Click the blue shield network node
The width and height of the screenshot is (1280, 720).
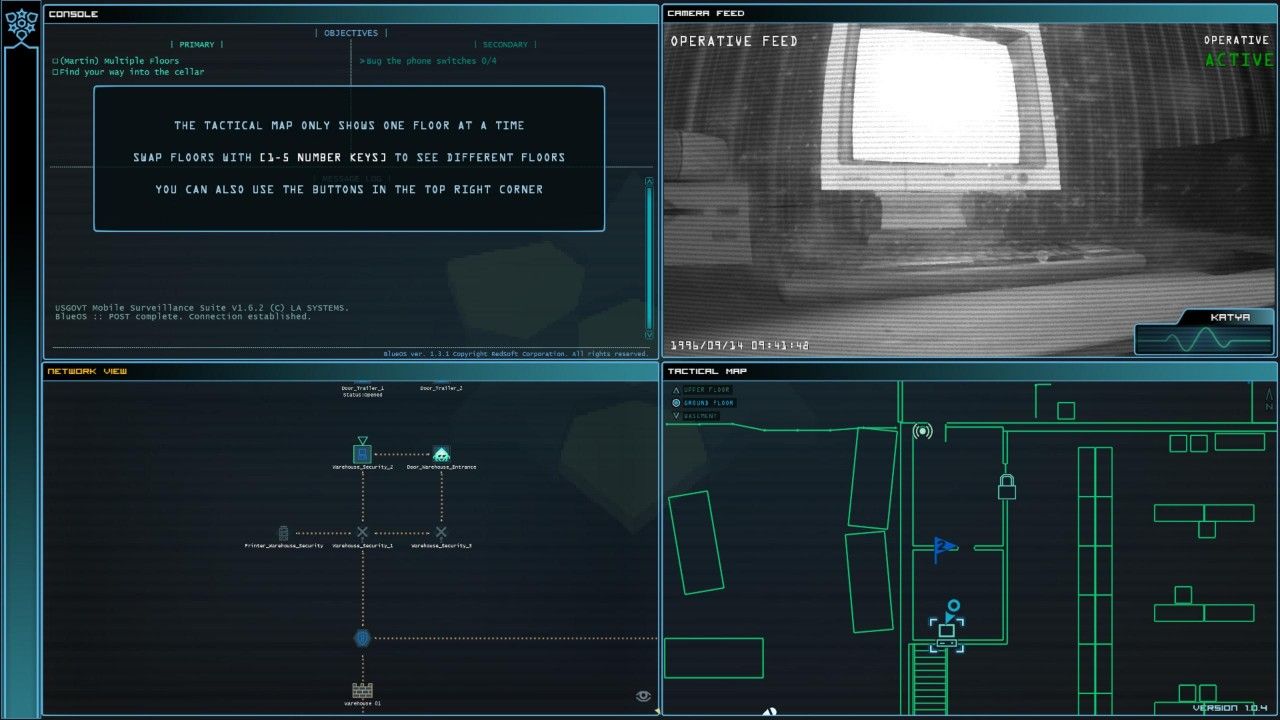[362, 638]
